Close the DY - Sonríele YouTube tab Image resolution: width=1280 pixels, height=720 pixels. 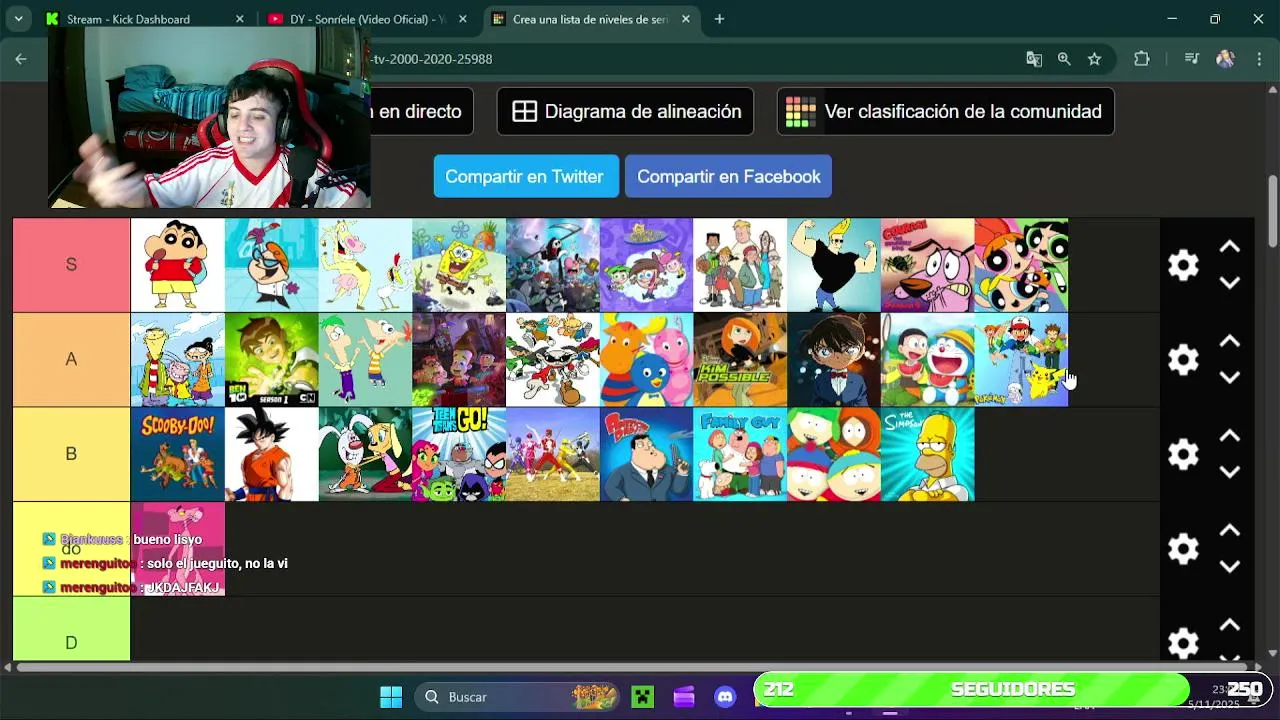(463, 19)
